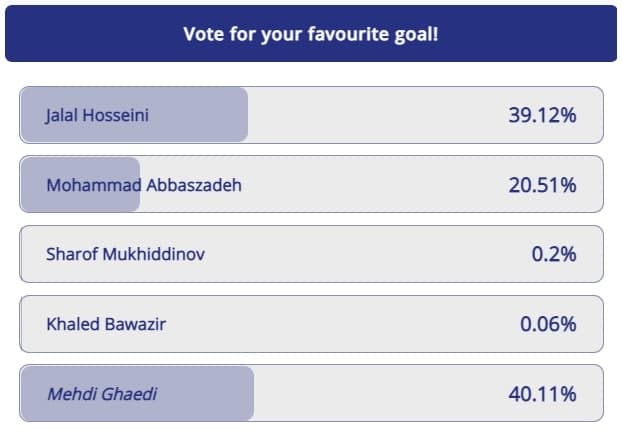
Task: Click the Mohammad Abbaszadeh name label
Action: [144, 185]
